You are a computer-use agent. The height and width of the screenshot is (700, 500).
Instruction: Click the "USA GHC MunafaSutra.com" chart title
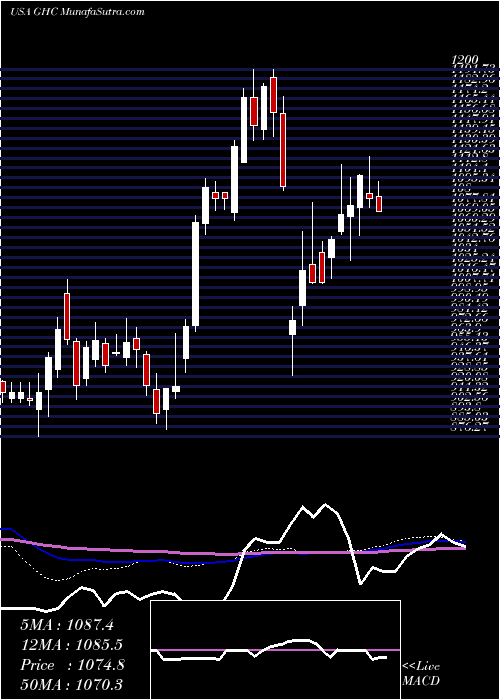coord(77,12)
